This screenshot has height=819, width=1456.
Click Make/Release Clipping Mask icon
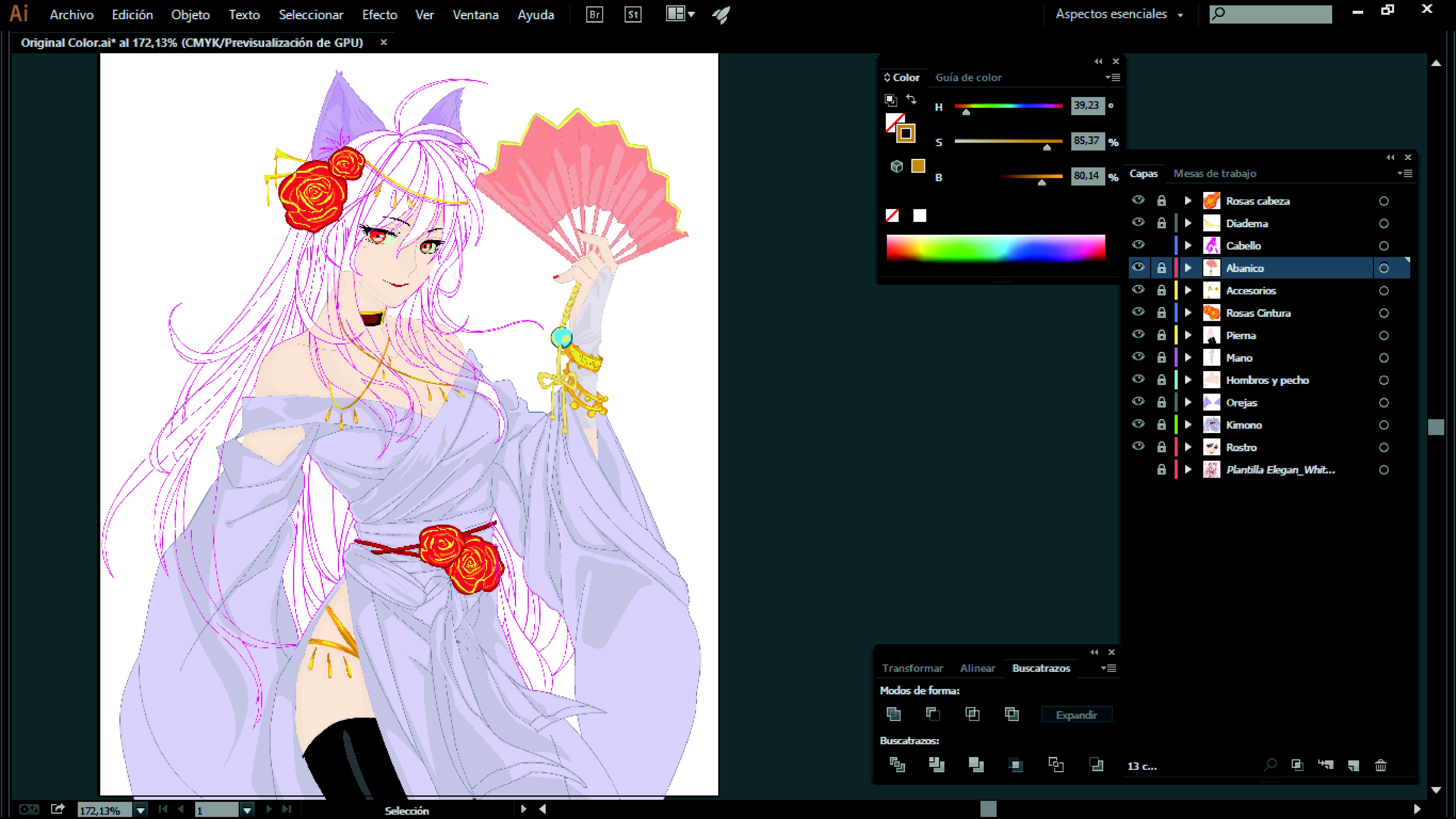tap(1297, 765)
